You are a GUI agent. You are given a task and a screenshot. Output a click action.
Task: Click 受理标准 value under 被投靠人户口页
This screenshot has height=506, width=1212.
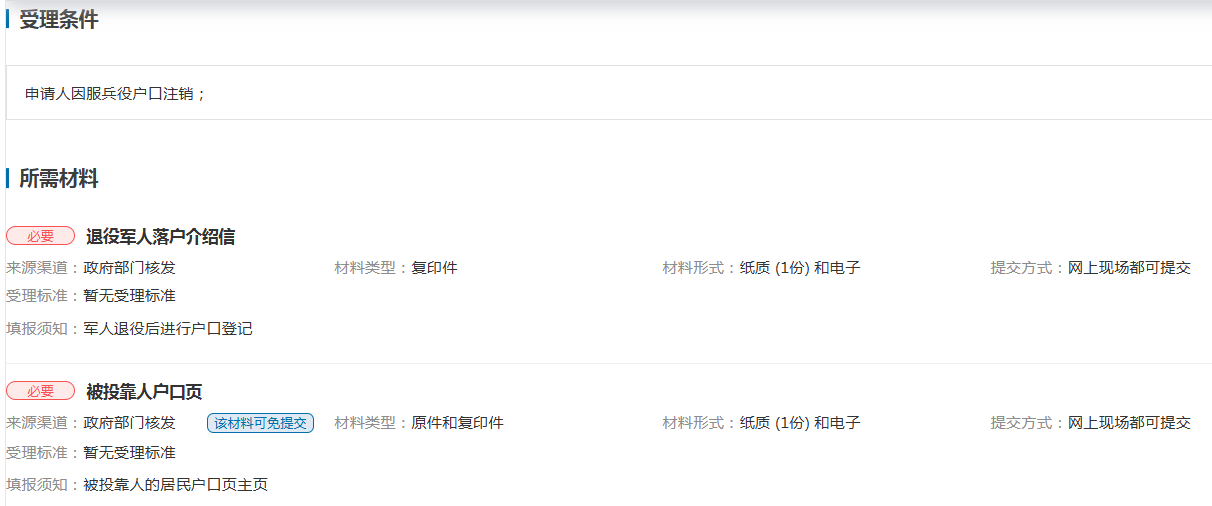click(129, 453)
